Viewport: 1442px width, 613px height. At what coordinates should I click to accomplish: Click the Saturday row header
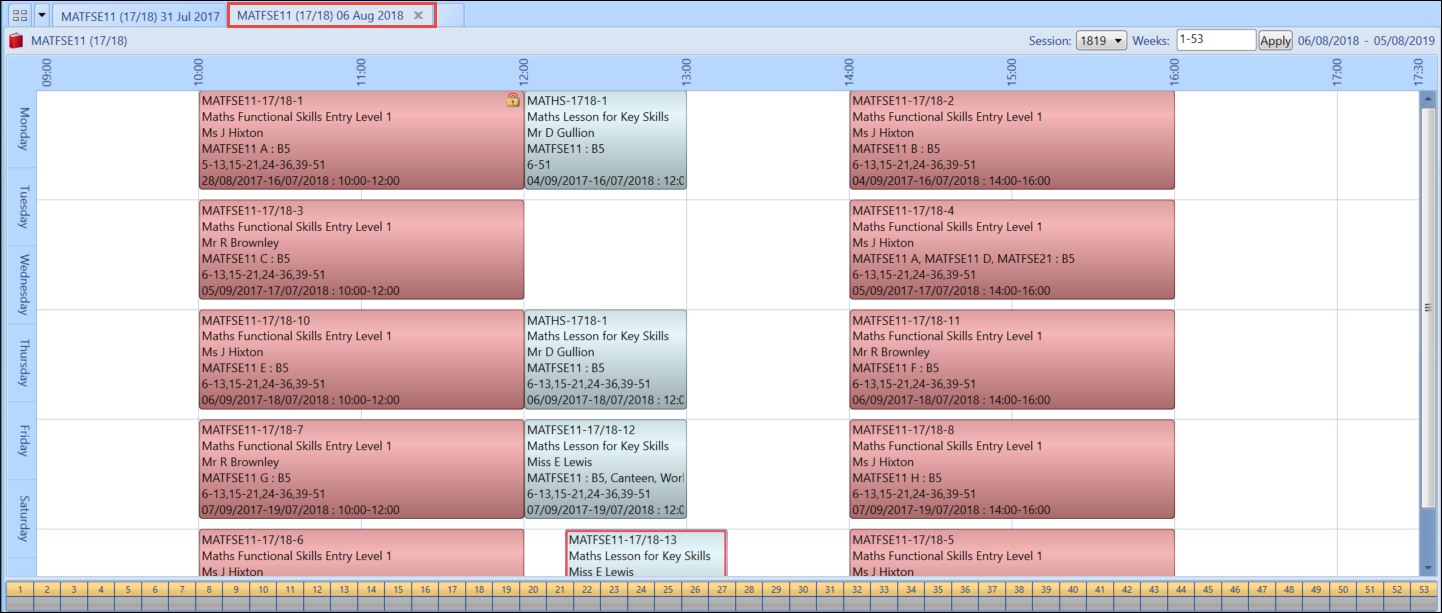pyautogui.click(x=23, y=519)
